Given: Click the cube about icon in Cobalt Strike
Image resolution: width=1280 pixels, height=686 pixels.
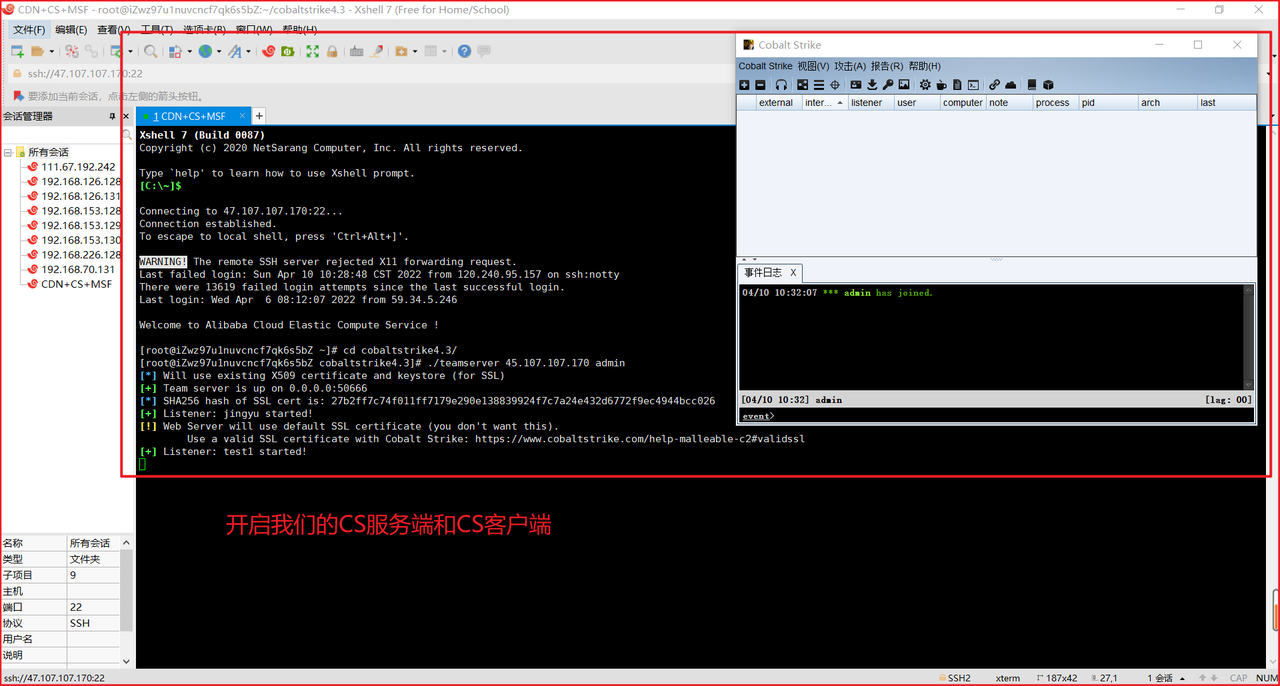Looking at the screenshot, I should 1048,85.
